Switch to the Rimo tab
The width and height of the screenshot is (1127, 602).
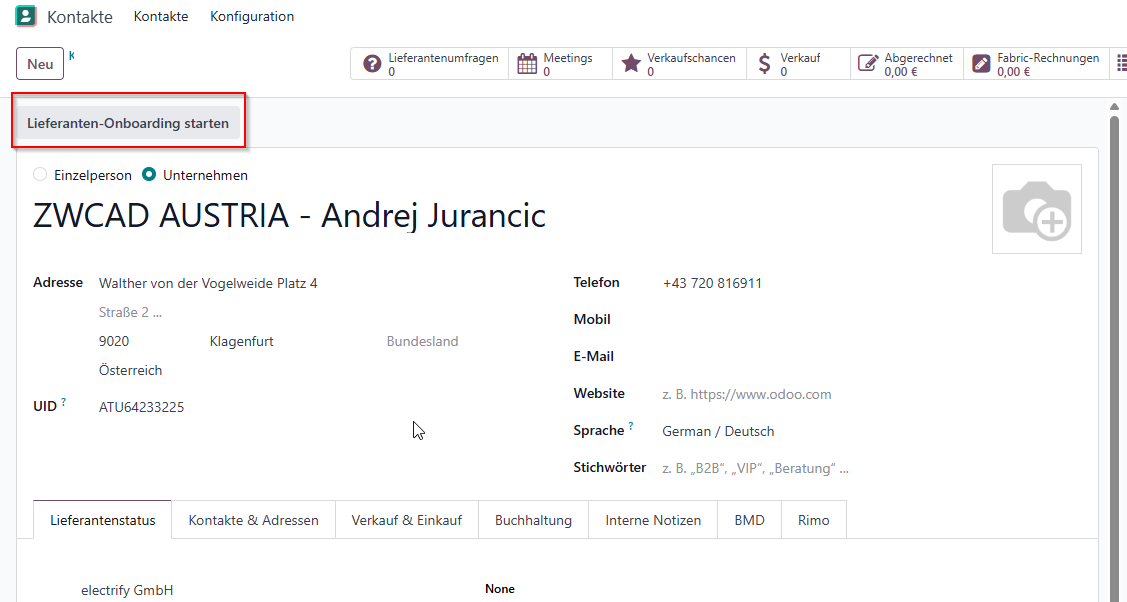[x=814, y=520]
